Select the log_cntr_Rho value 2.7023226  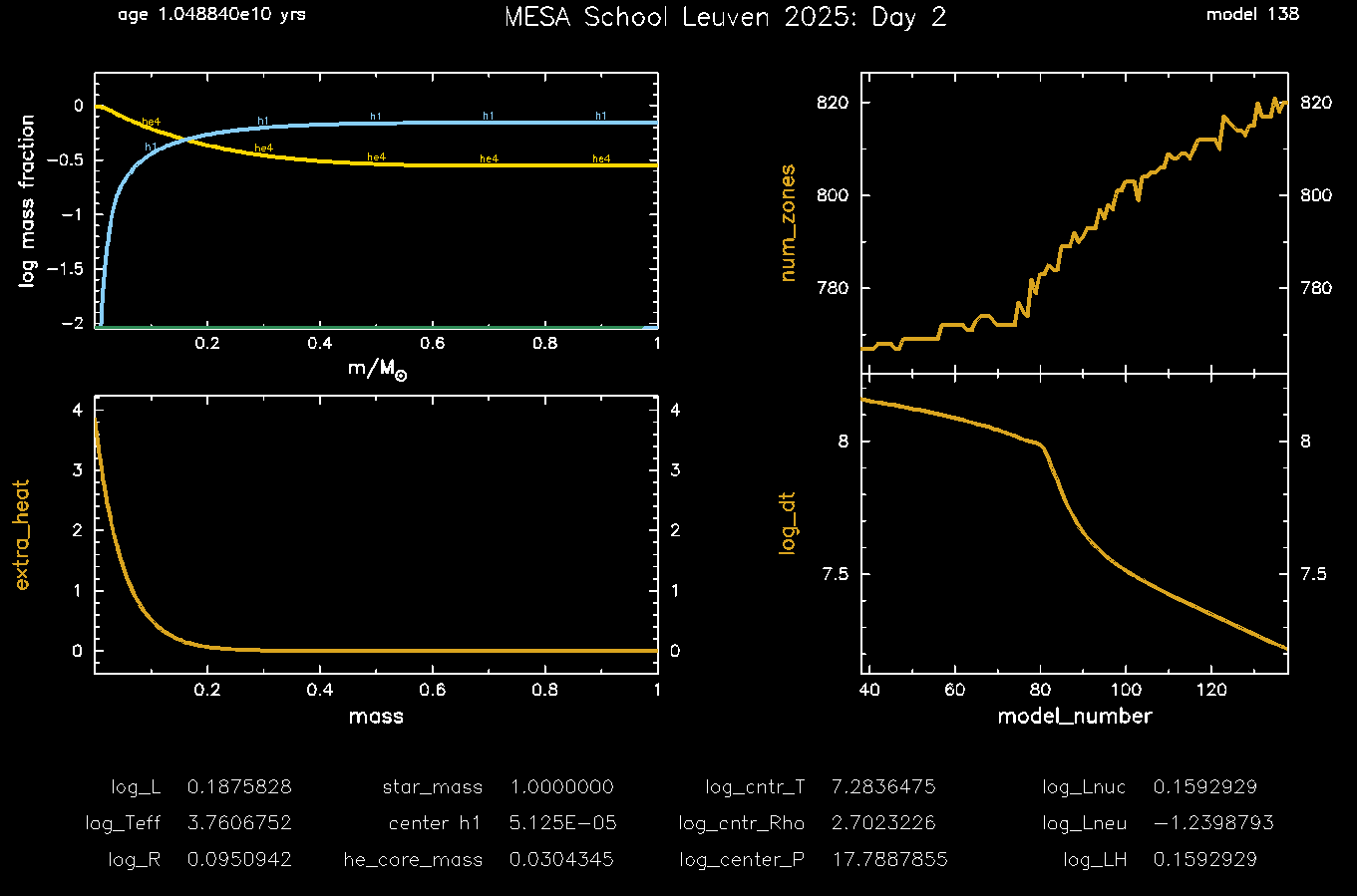(883, 823)
